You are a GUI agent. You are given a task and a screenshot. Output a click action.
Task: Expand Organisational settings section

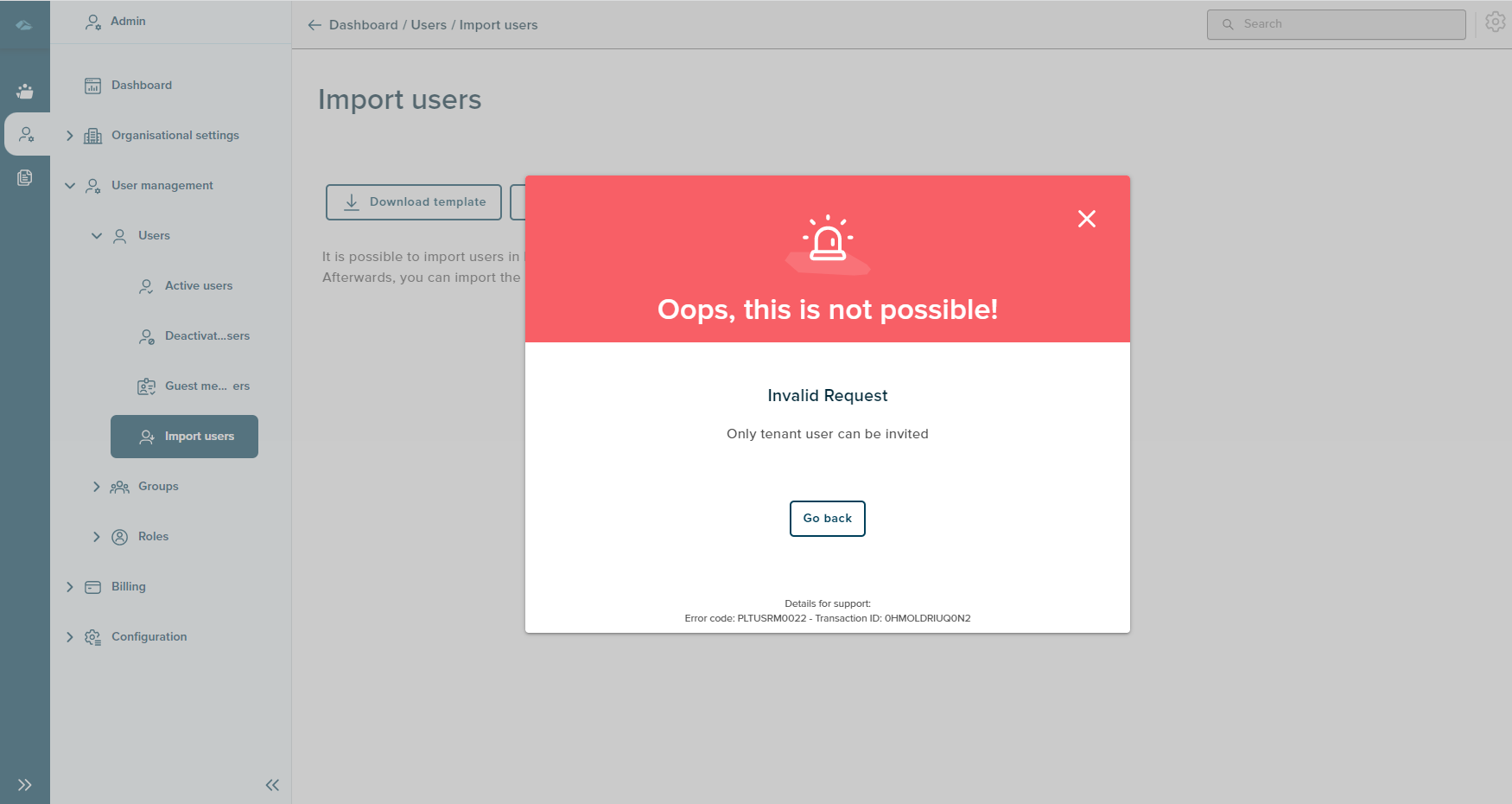coord(70,136)
